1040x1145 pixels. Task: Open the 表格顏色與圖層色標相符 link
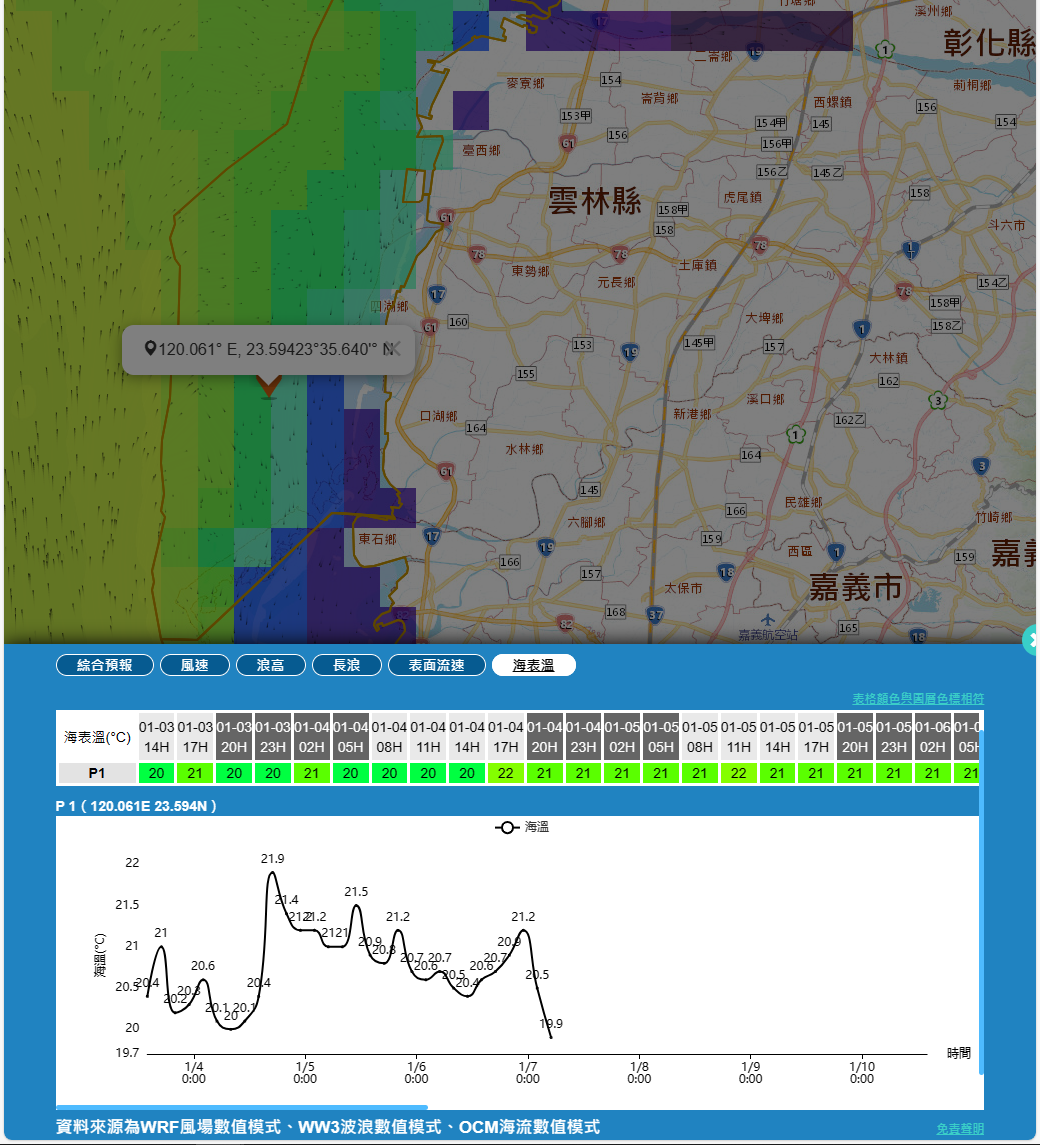click(x=917, y=698)
